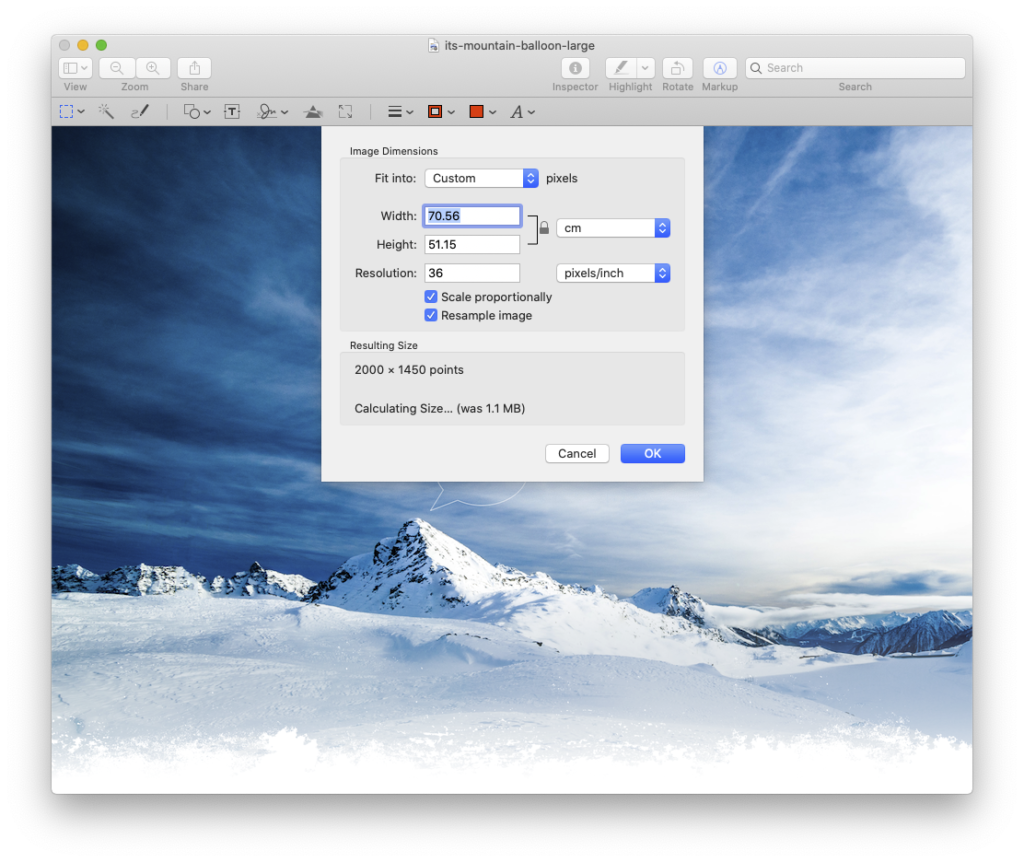The image size is (1024, 862).
Task: Uncheck Scale proportionally checkbox
Action: click(431, 297)
